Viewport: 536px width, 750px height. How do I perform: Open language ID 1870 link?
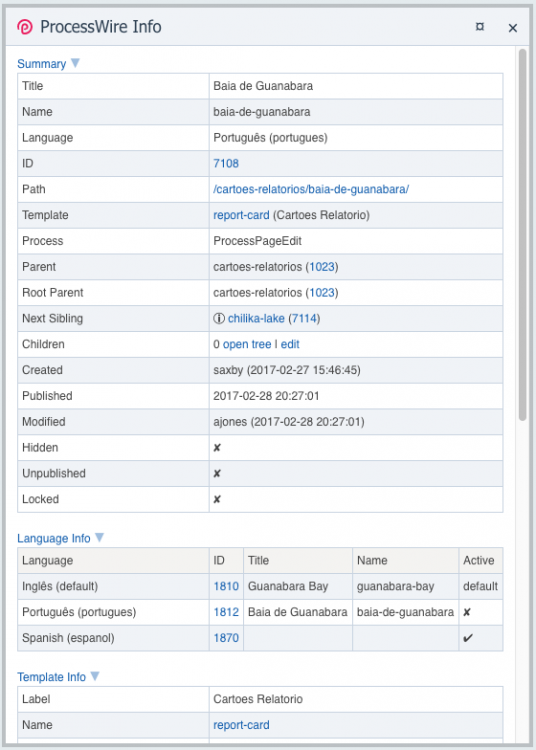[x=226, y=638]
